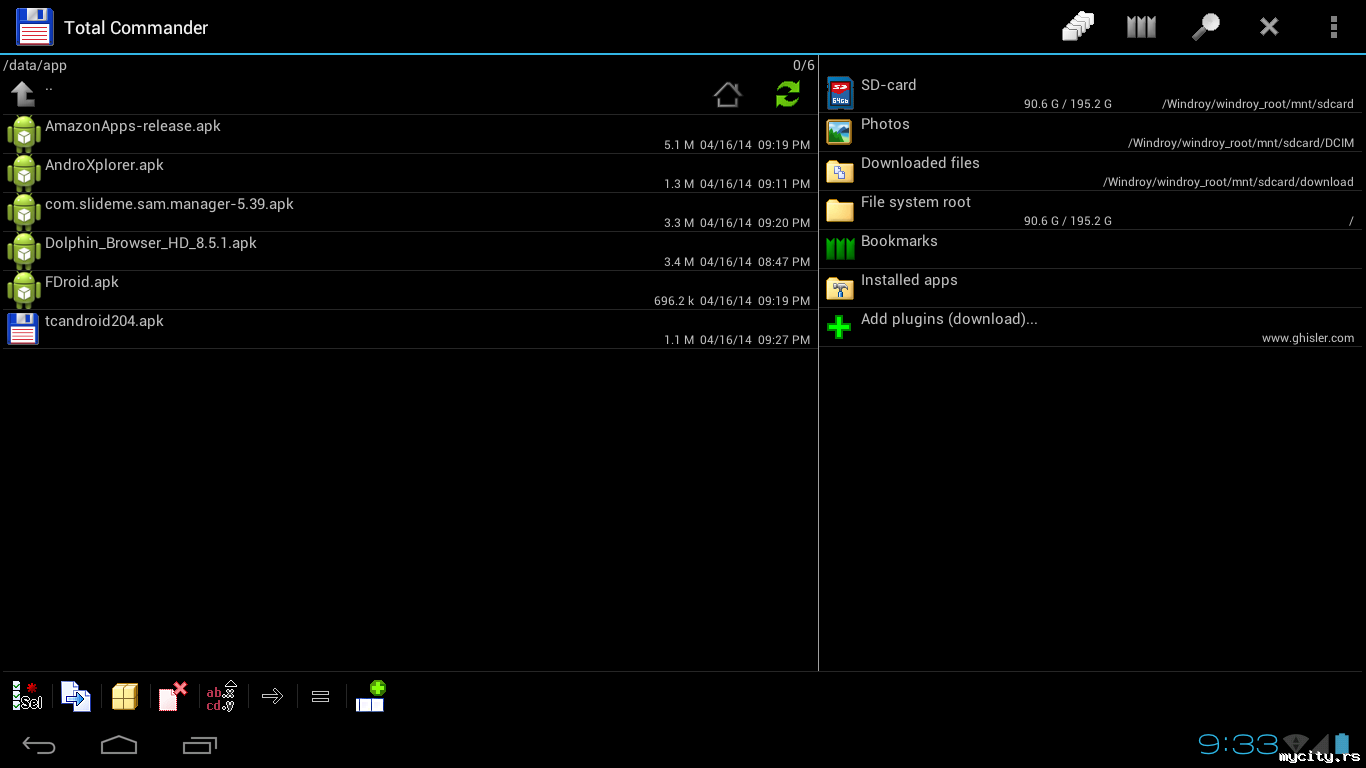Open the Total Commander app logo
The image size is (1366, 768).
click(35, 27)
